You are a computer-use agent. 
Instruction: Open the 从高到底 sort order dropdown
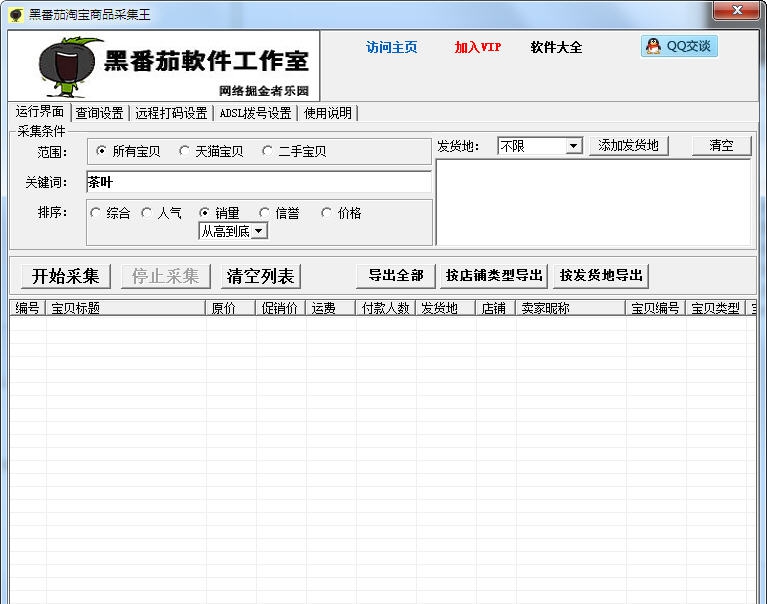point(258,231)
